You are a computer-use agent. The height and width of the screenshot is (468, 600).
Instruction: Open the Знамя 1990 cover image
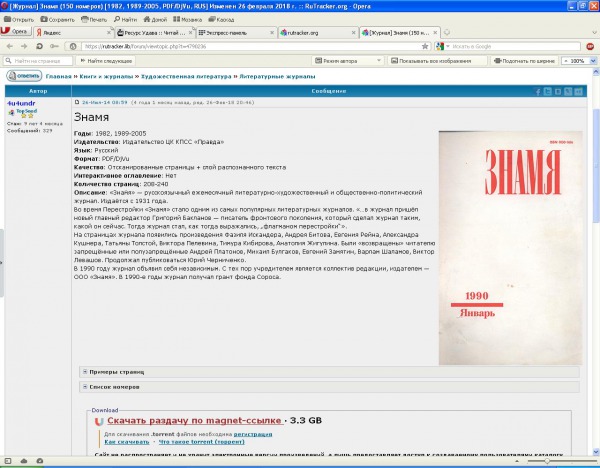pos(510,248)
